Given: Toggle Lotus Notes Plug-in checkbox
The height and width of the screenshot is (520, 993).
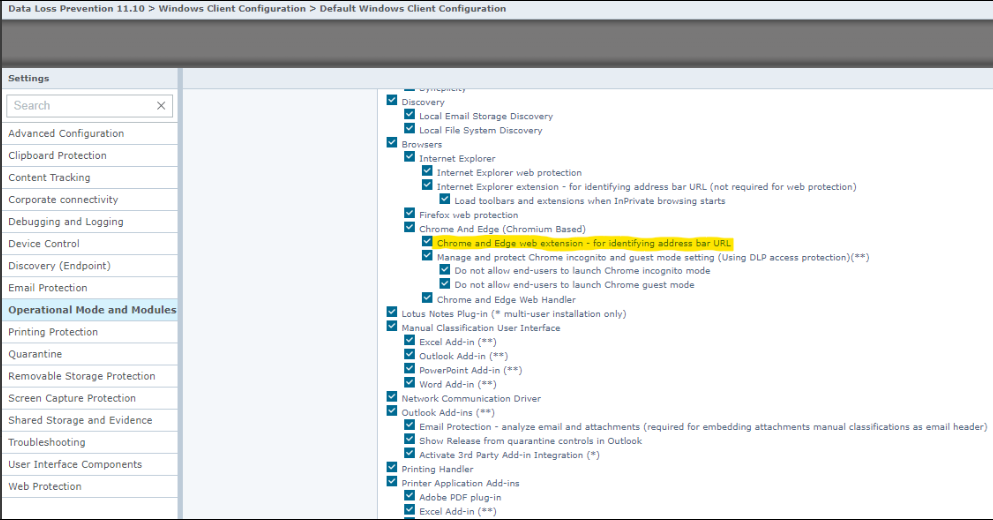Looking at the screenshot, I should point(392,313).
